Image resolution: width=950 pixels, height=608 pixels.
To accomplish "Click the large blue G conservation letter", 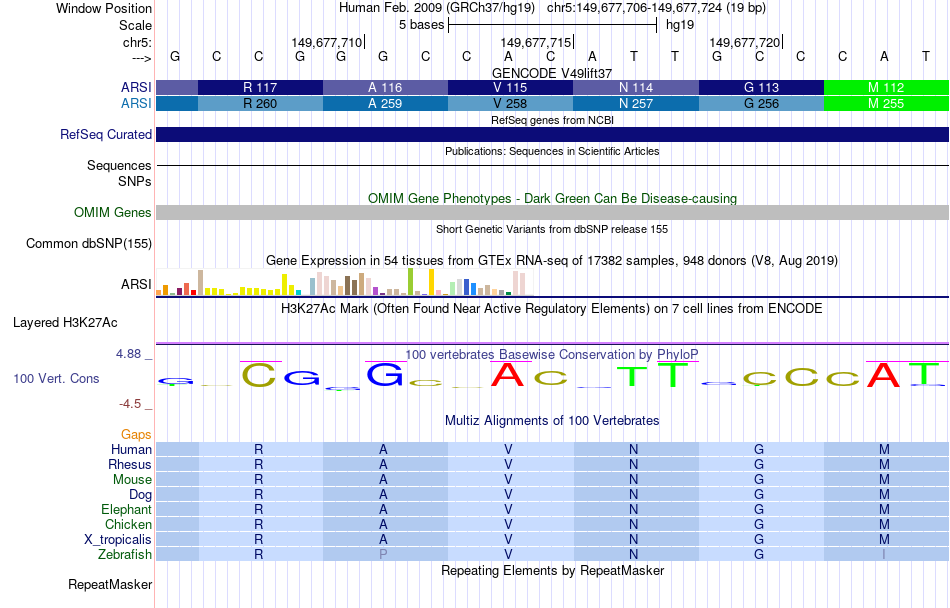I will tap(385, 375).
